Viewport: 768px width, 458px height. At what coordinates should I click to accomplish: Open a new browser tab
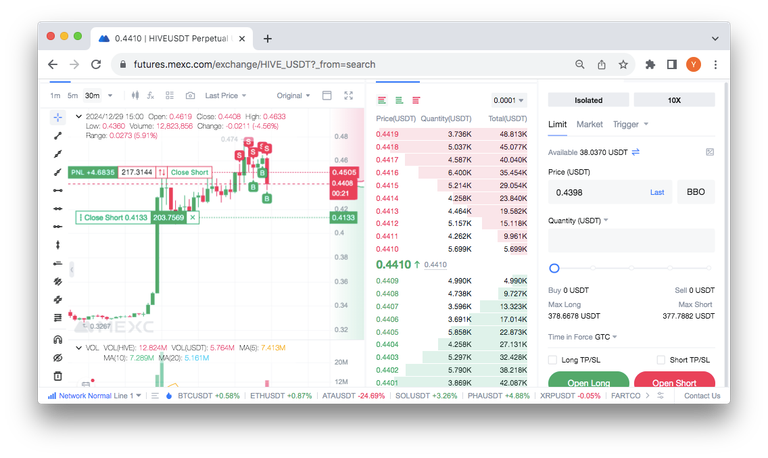267,39
